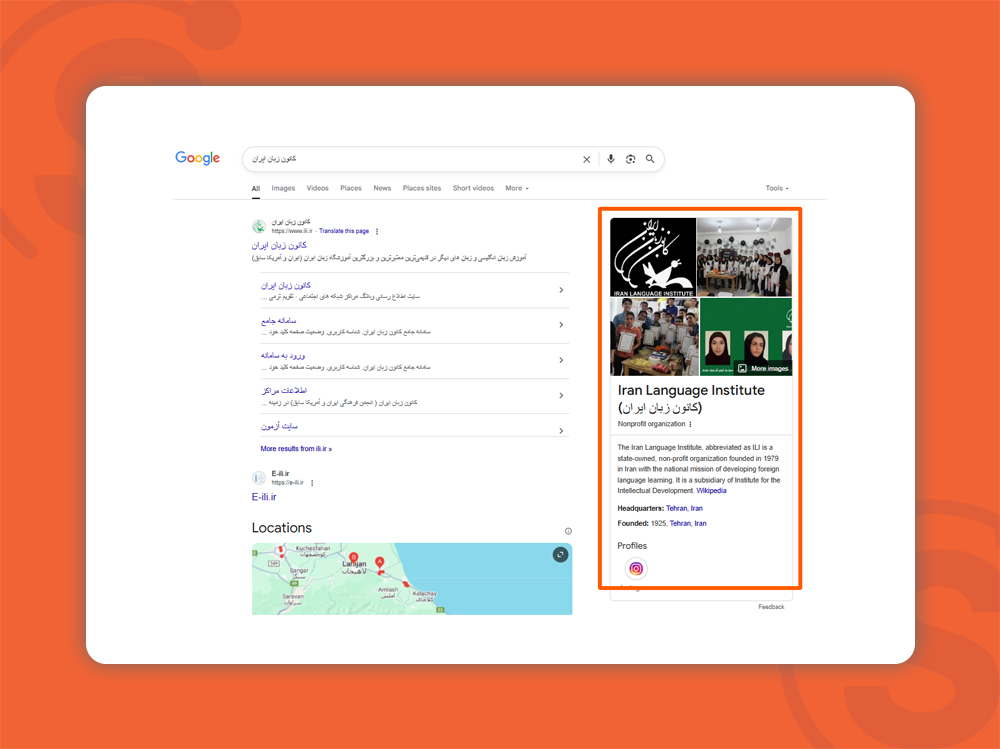Open options dots beside e-ili.ir URL
Screen dimensions: 1000x749
312,483
